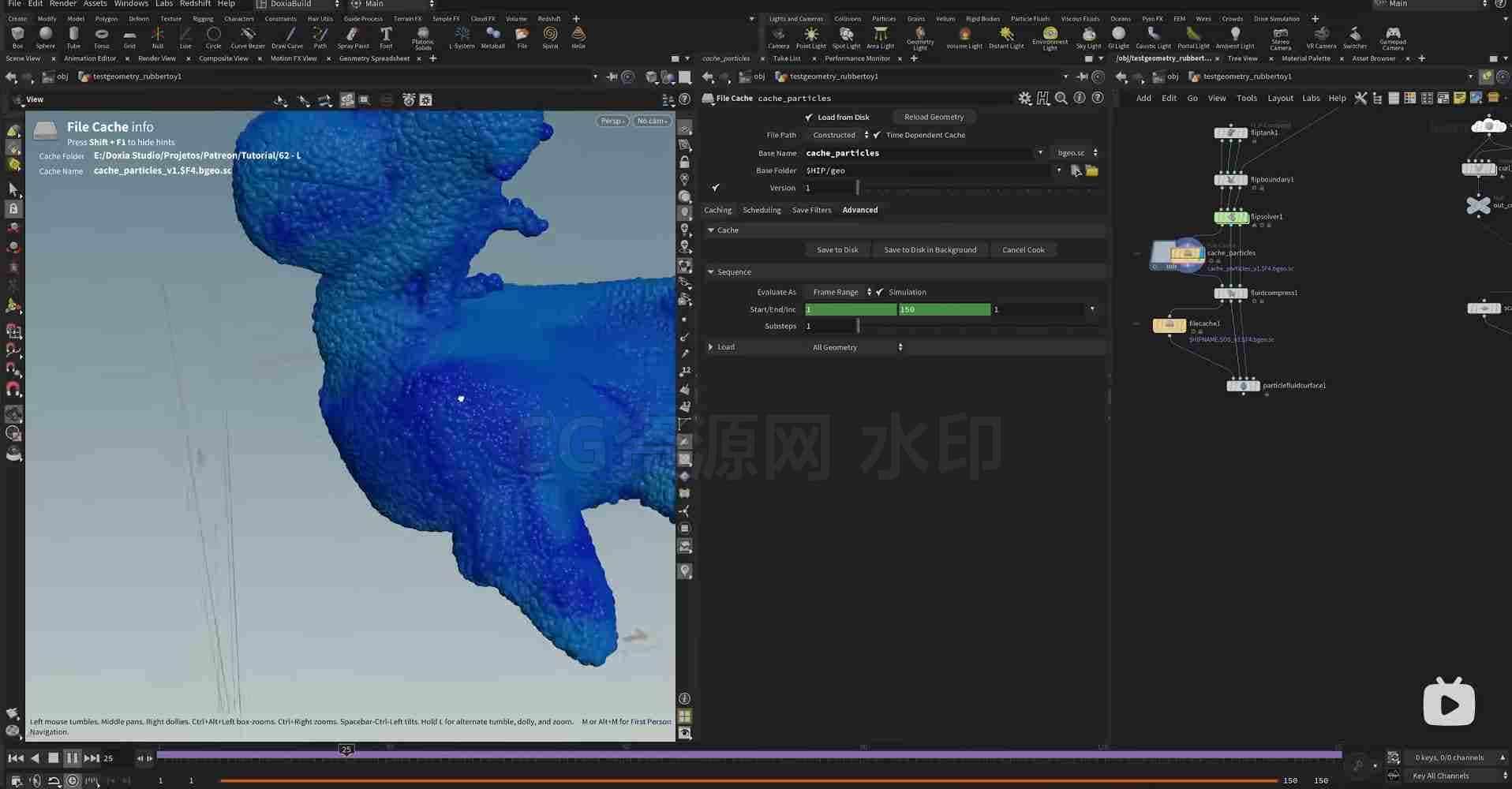The image size is (1512, 789).
Task: Click the frame 25 timeline marker
Action: click(346, 750)
